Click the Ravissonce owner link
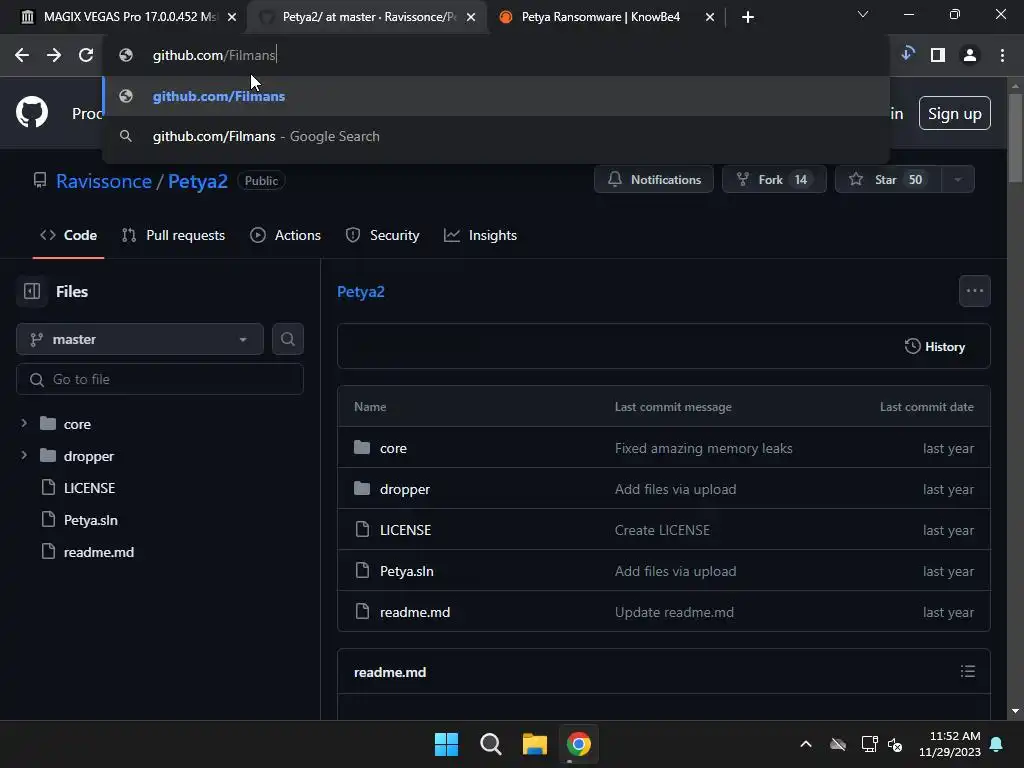1024x768 pixels. pos(104,181)
